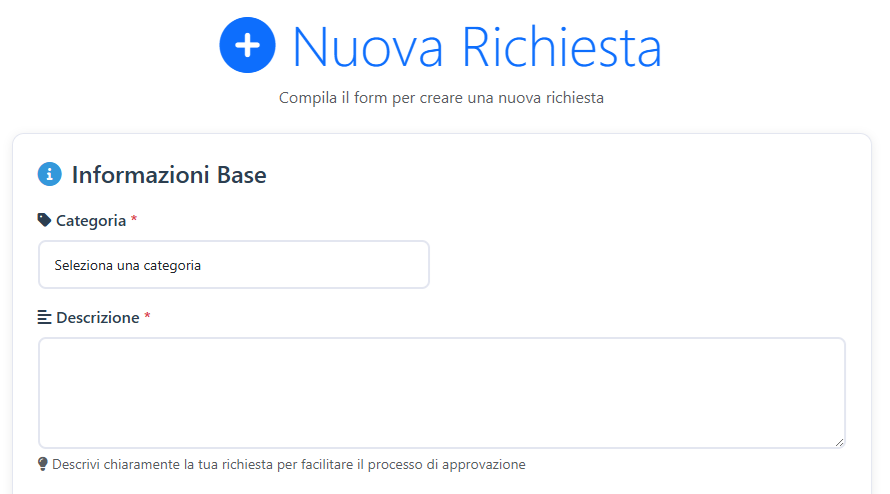Image resolution: width=890 pixels, height=494 pixels.
Task: Click the "Categoria" field label
Action: click(91, 220)
